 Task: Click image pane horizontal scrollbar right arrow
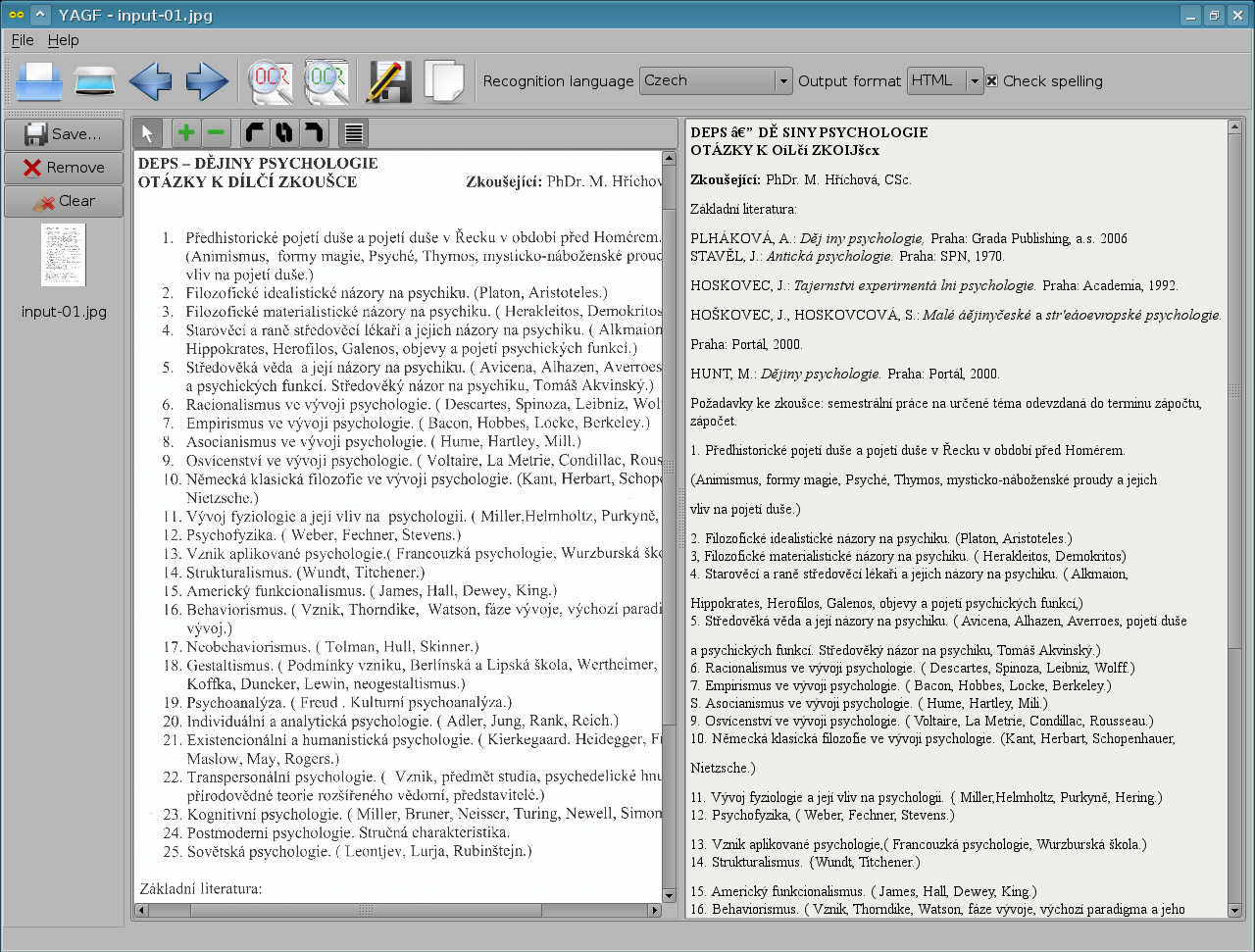[x=655, y=910]
